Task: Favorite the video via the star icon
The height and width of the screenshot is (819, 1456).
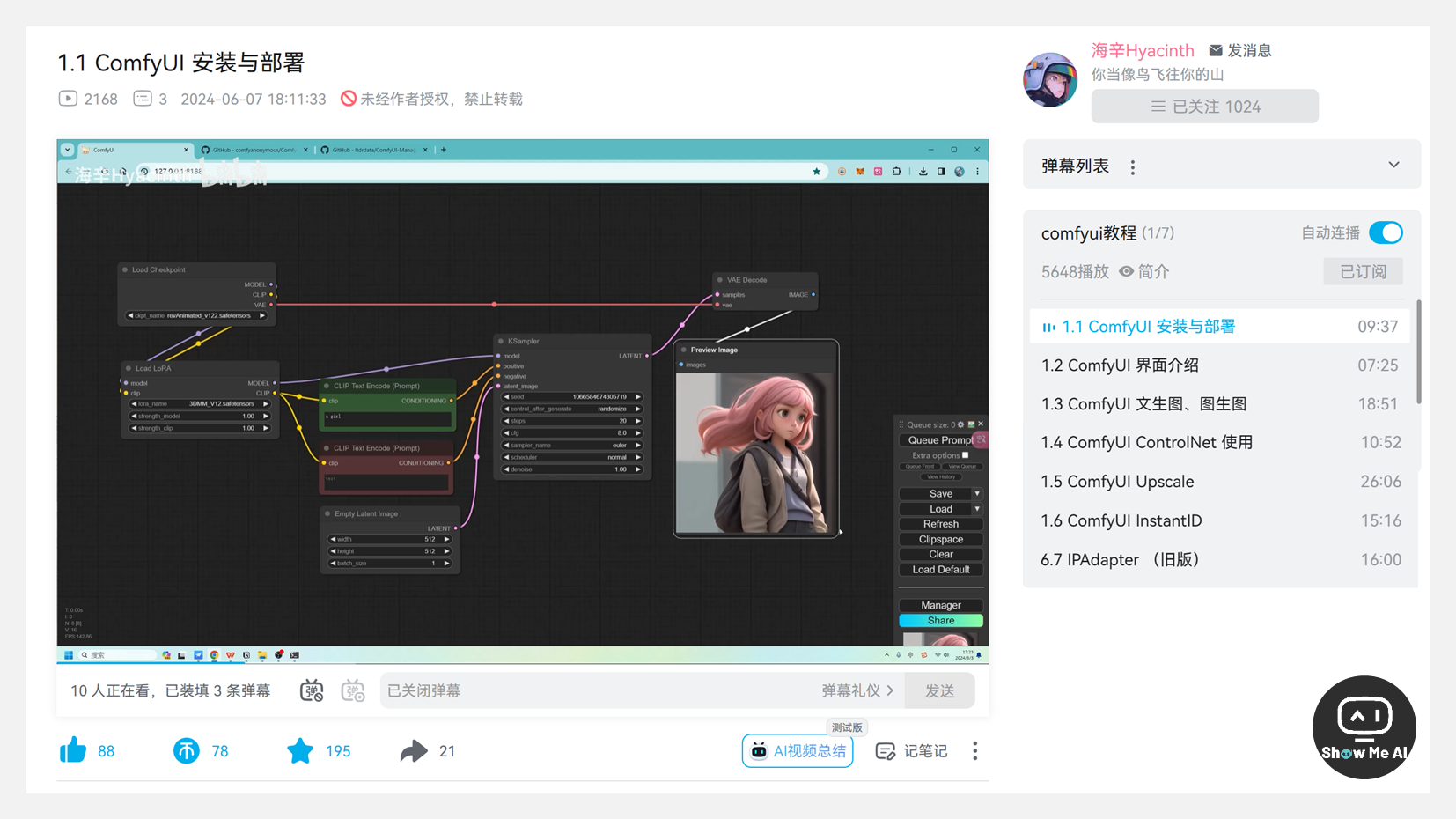Action: point(299,750)
